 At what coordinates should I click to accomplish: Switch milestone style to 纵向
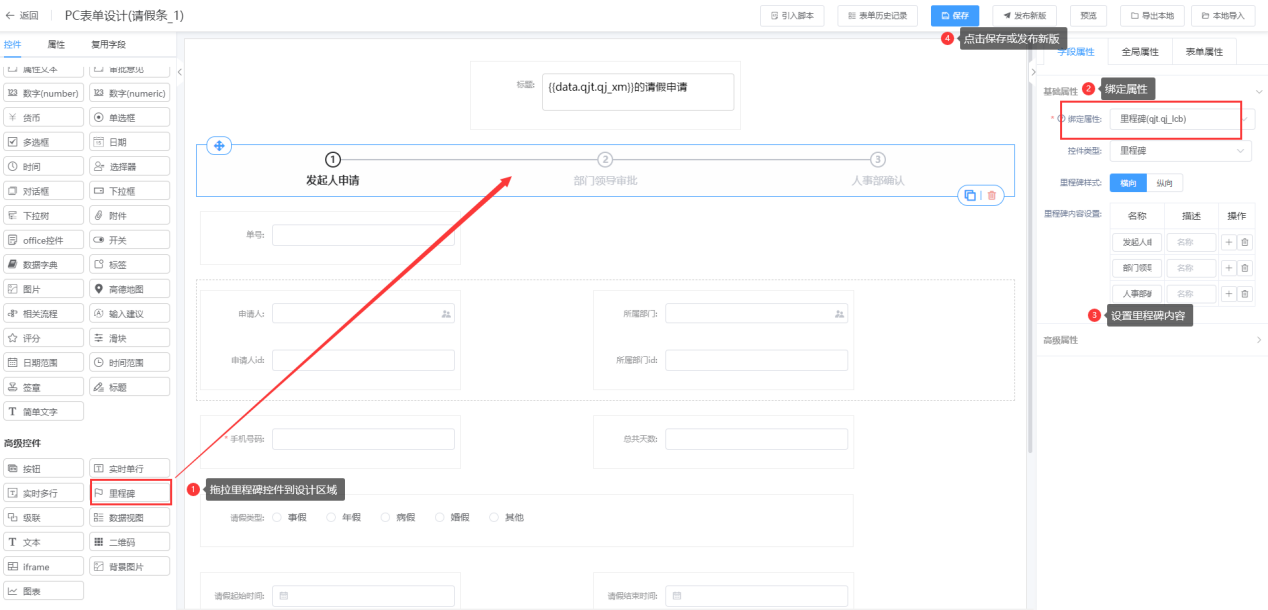(1165, 183)
